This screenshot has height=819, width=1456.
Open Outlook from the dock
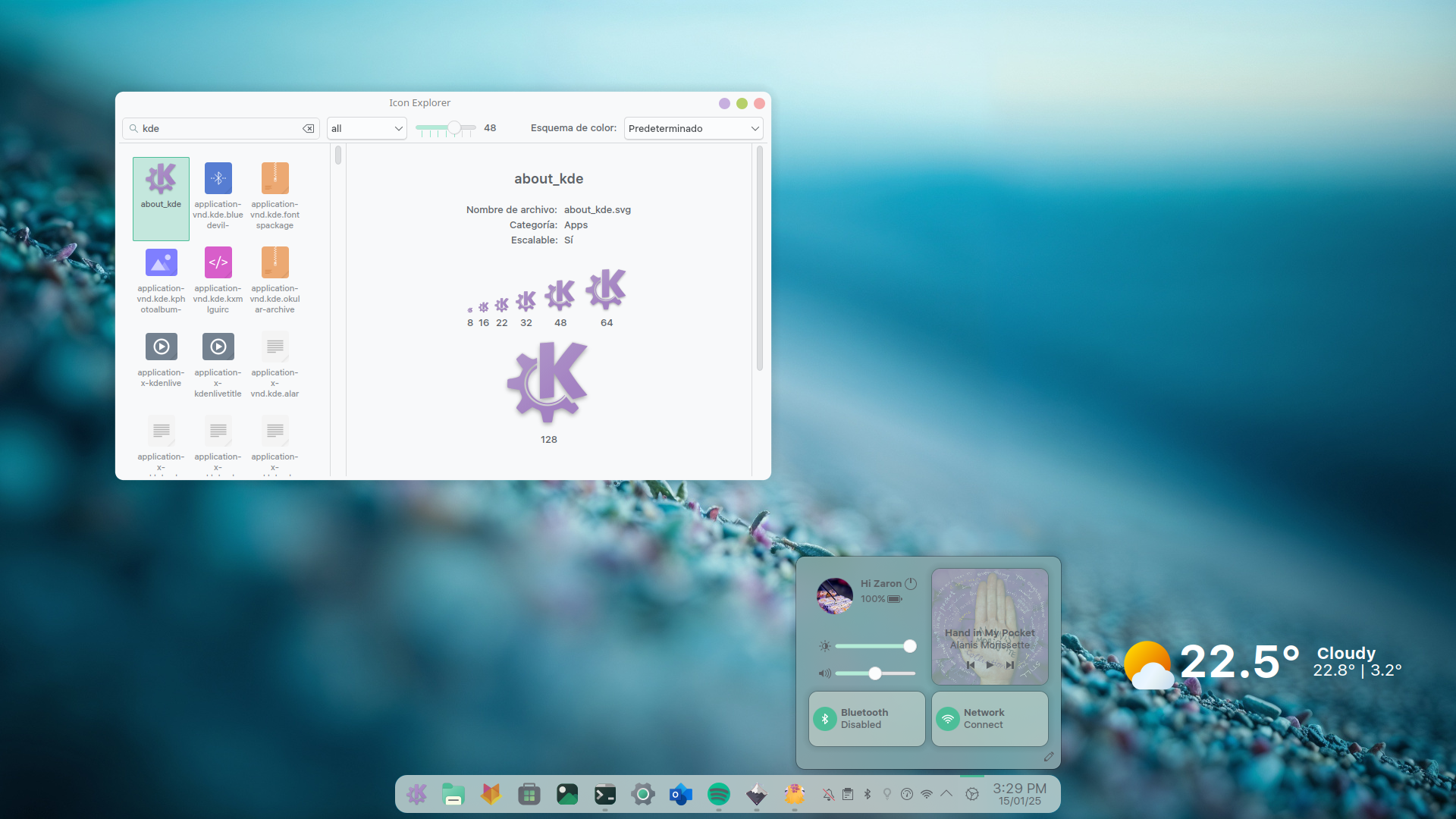(681, 794)
